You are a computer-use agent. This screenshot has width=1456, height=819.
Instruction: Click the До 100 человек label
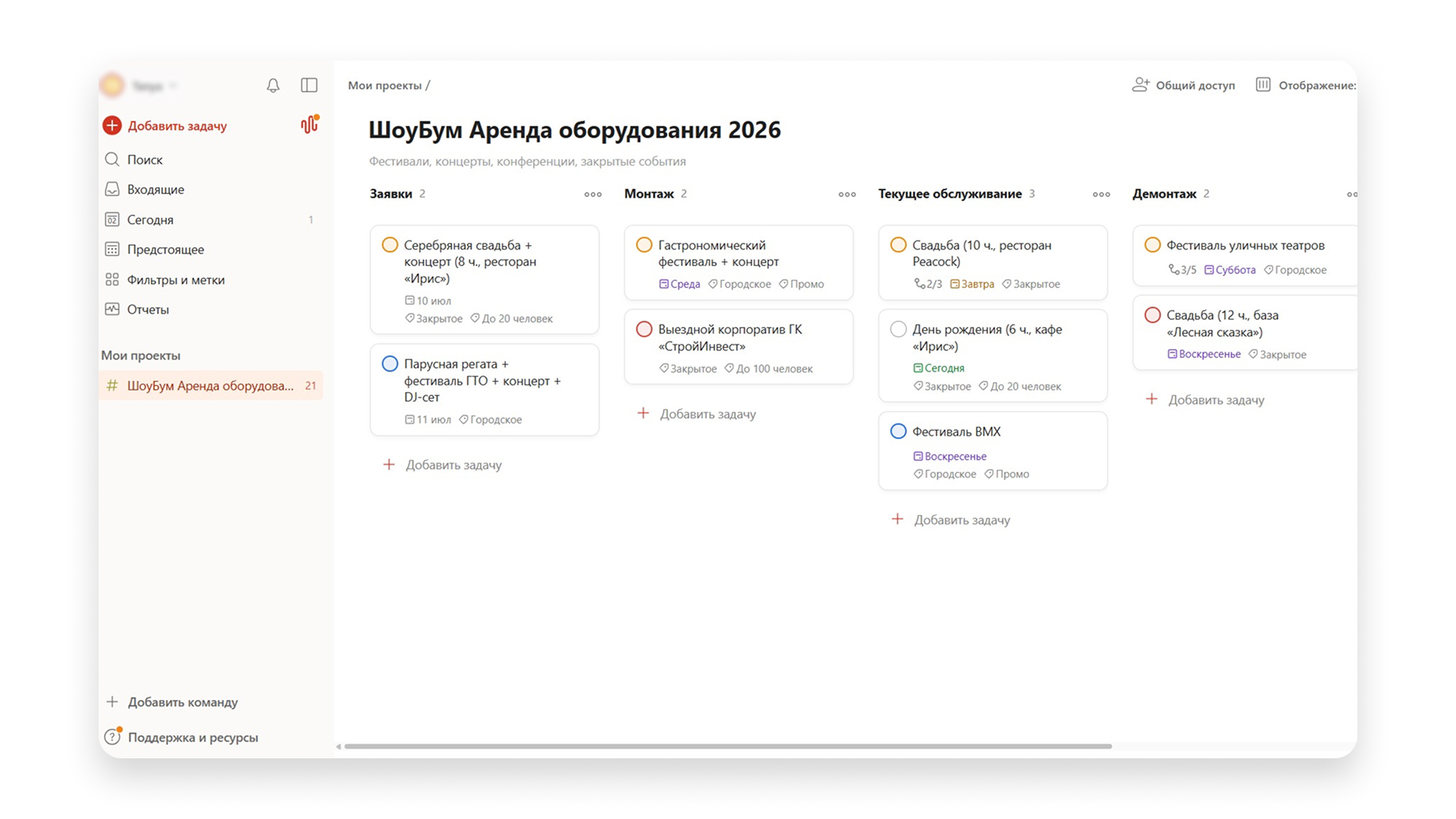pos(769,369)
